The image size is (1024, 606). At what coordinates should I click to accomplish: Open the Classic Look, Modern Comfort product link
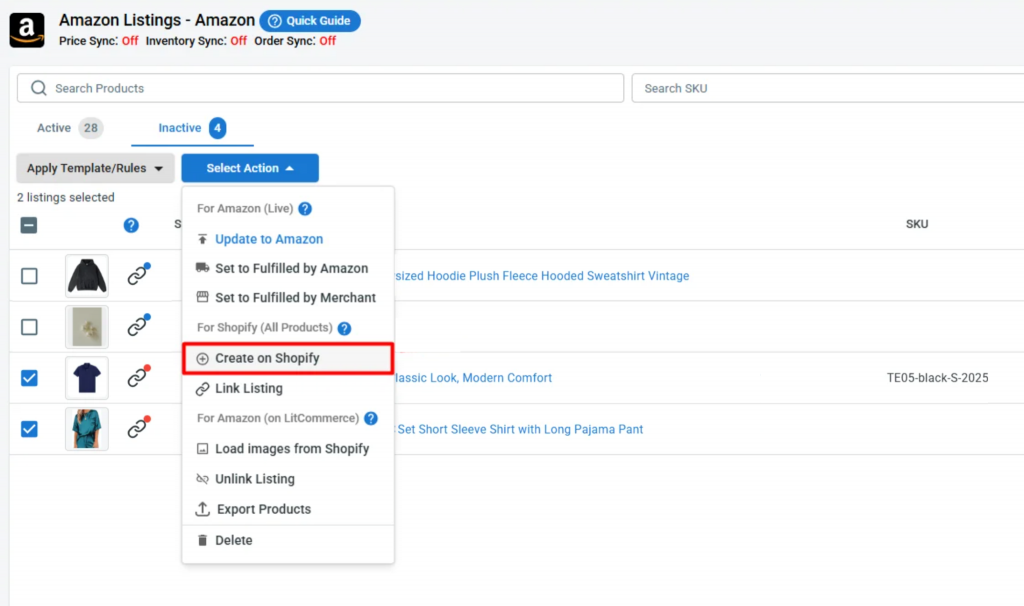point(473,378)
